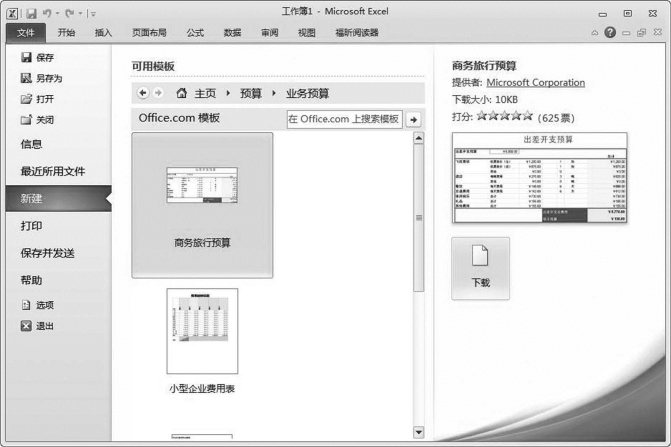
Task: Select the 新建 backstage section
Action: click(59, 198)
